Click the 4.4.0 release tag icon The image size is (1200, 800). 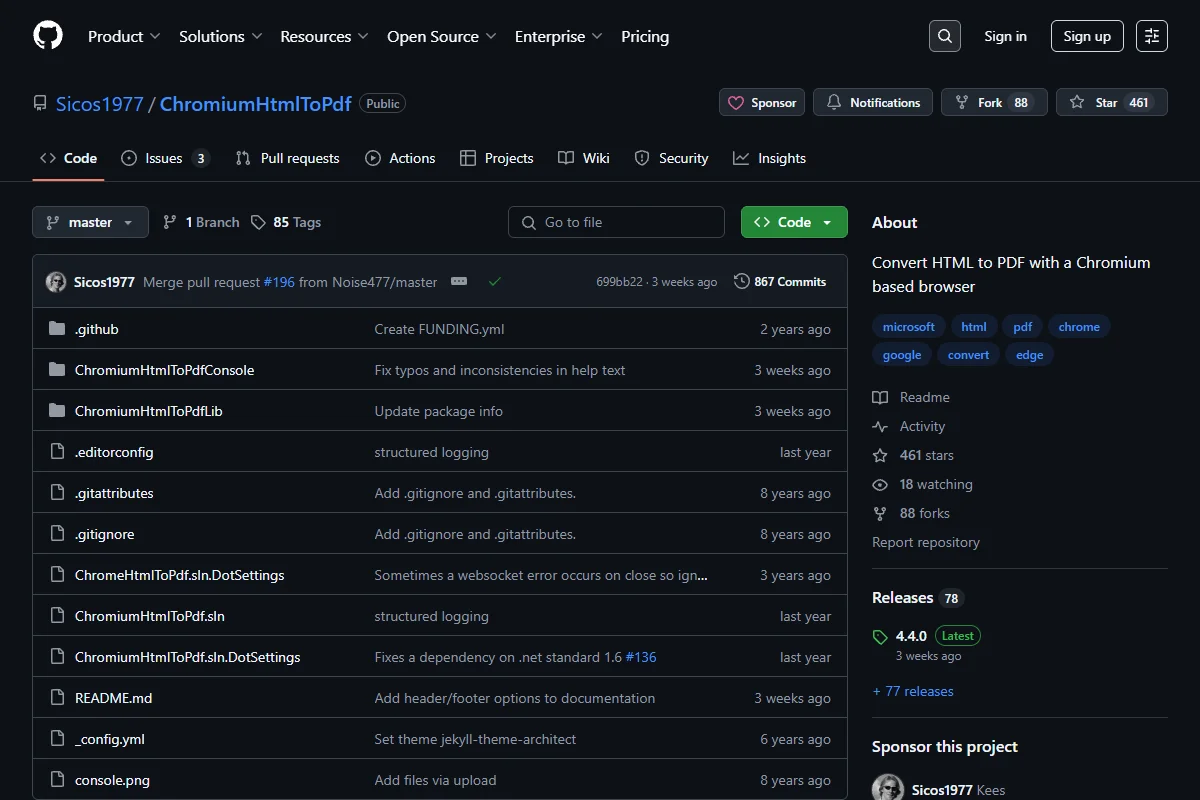(880, 636)
